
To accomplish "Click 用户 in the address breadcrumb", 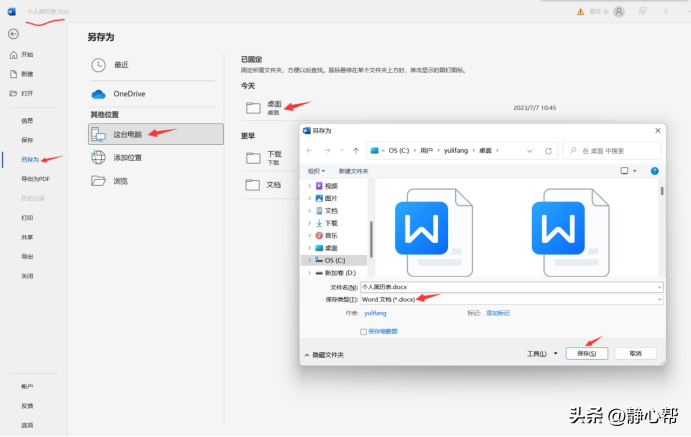I will [426, 151].
